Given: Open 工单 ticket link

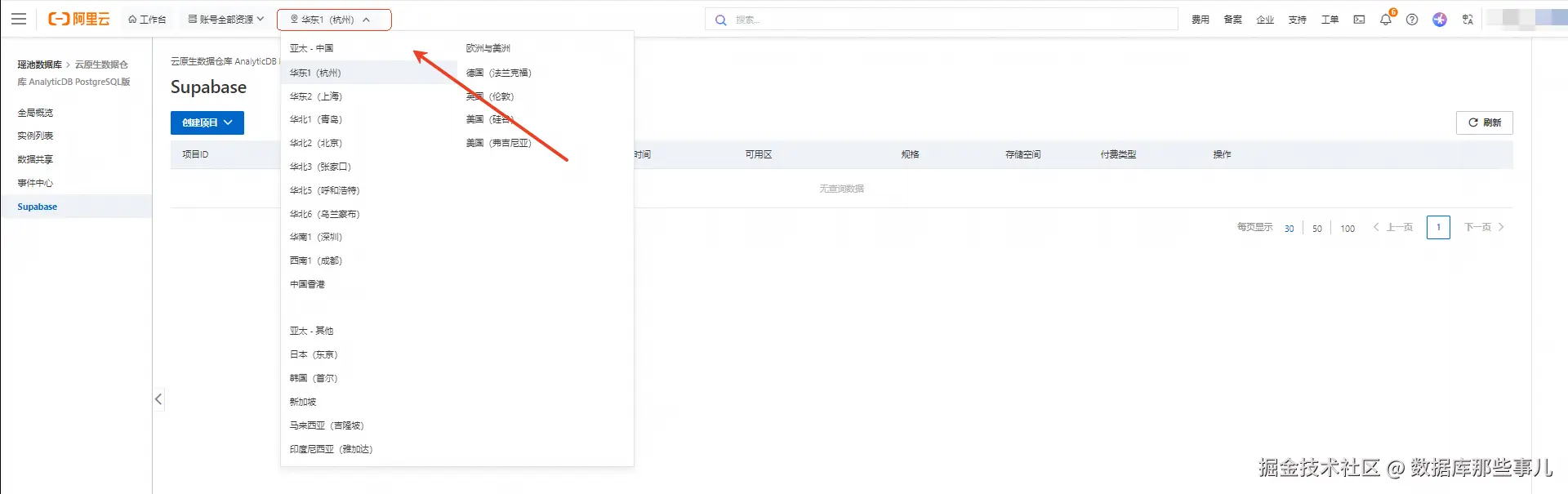Looking at the screenshot, I should tap(1330, 20).
